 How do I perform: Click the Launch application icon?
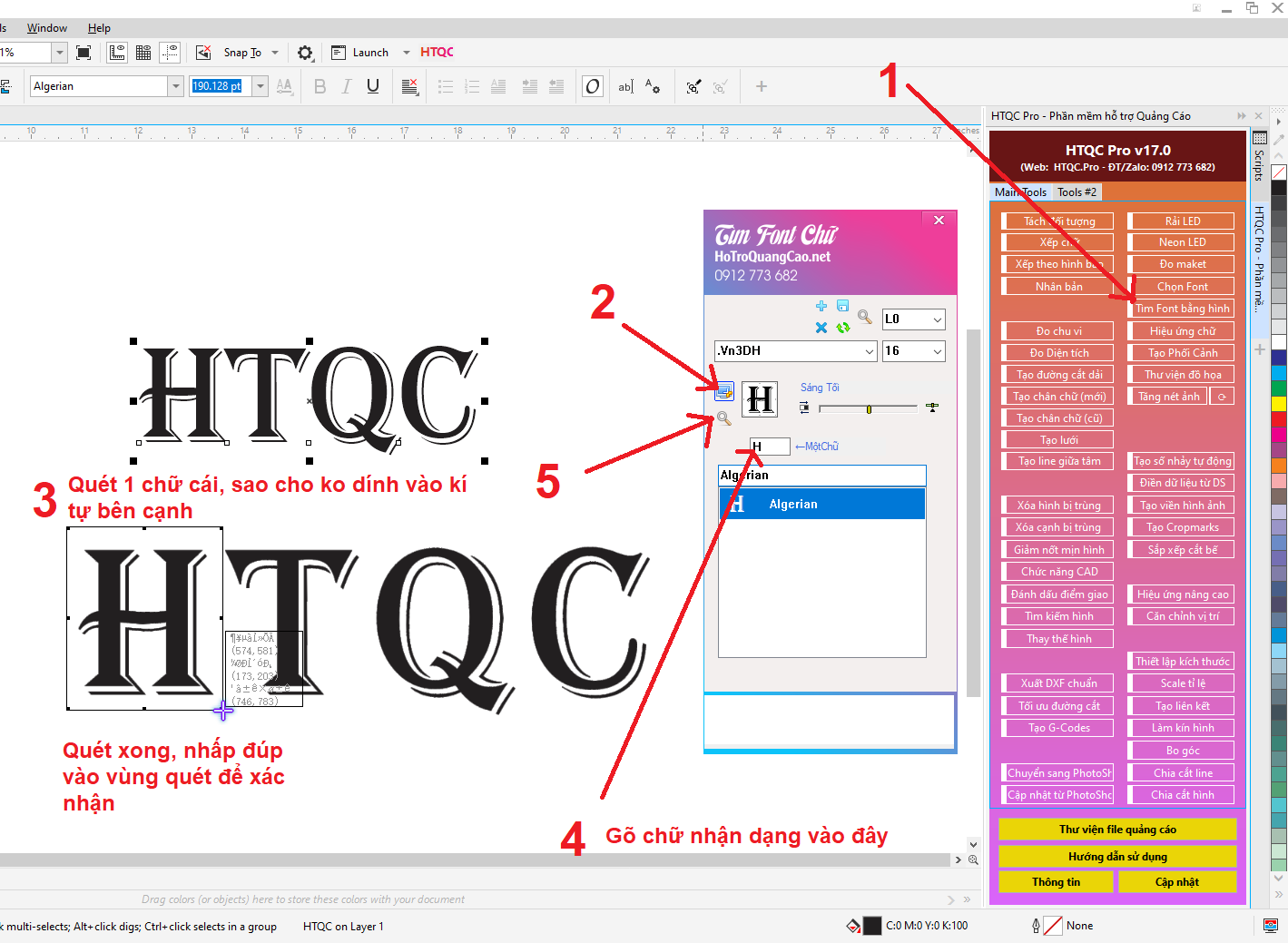339,53
